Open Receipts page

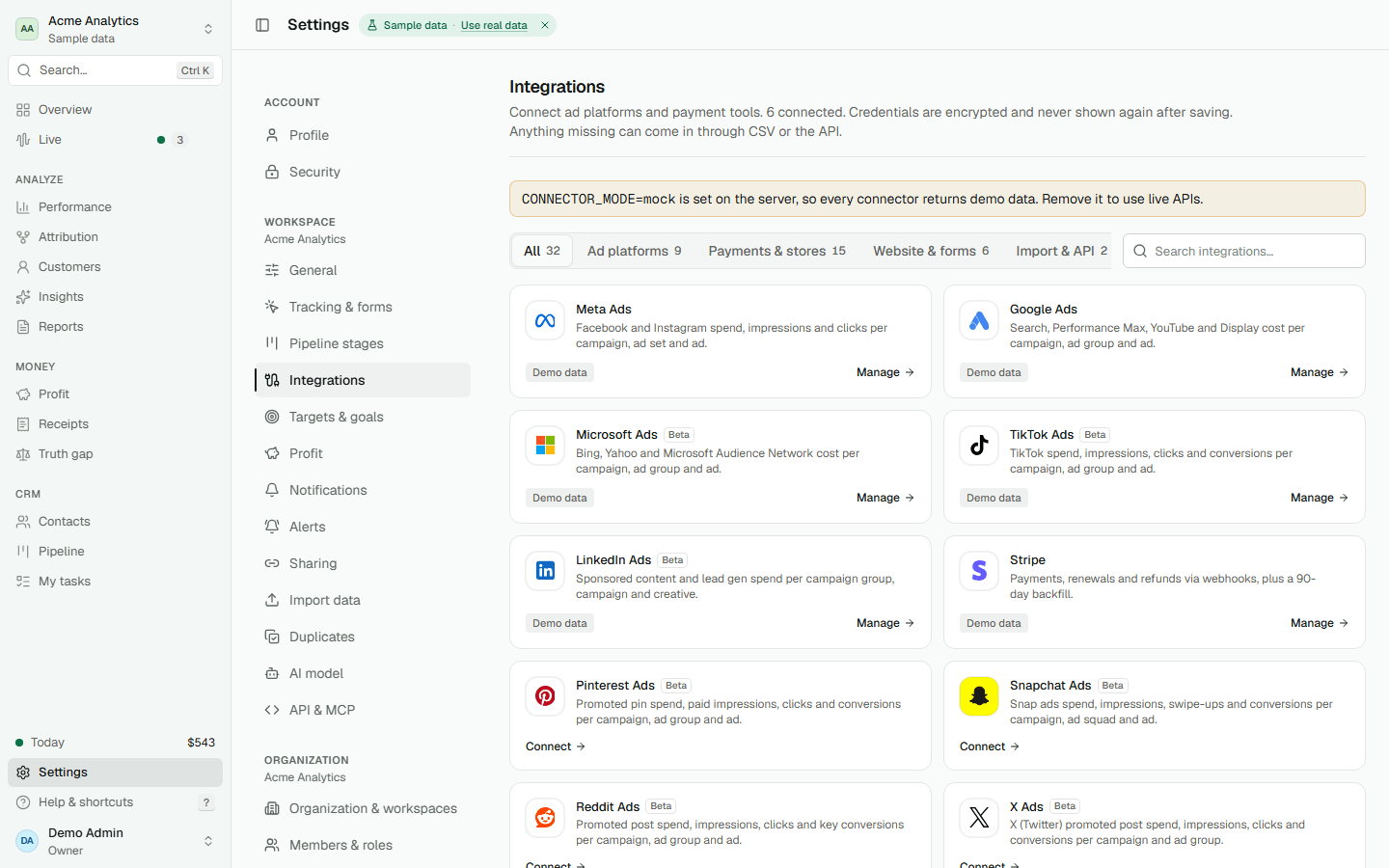click(x=115, y=424)
